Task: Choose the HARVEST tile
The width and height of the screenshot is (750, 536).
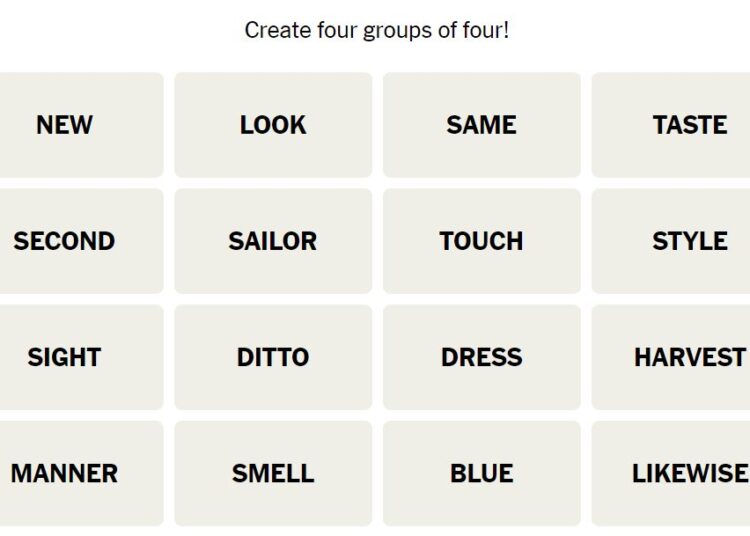Action: [x=671, y=357]
